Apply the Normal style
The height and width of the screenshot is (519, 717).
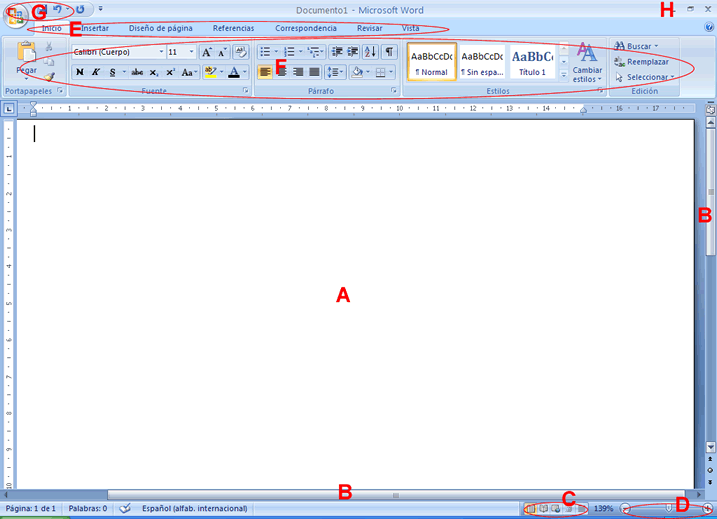tap(432, 62)
